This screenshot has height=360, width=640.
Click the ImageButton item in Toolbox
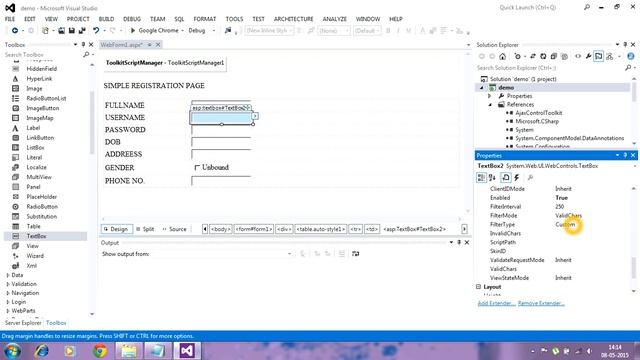coord(42,108)
